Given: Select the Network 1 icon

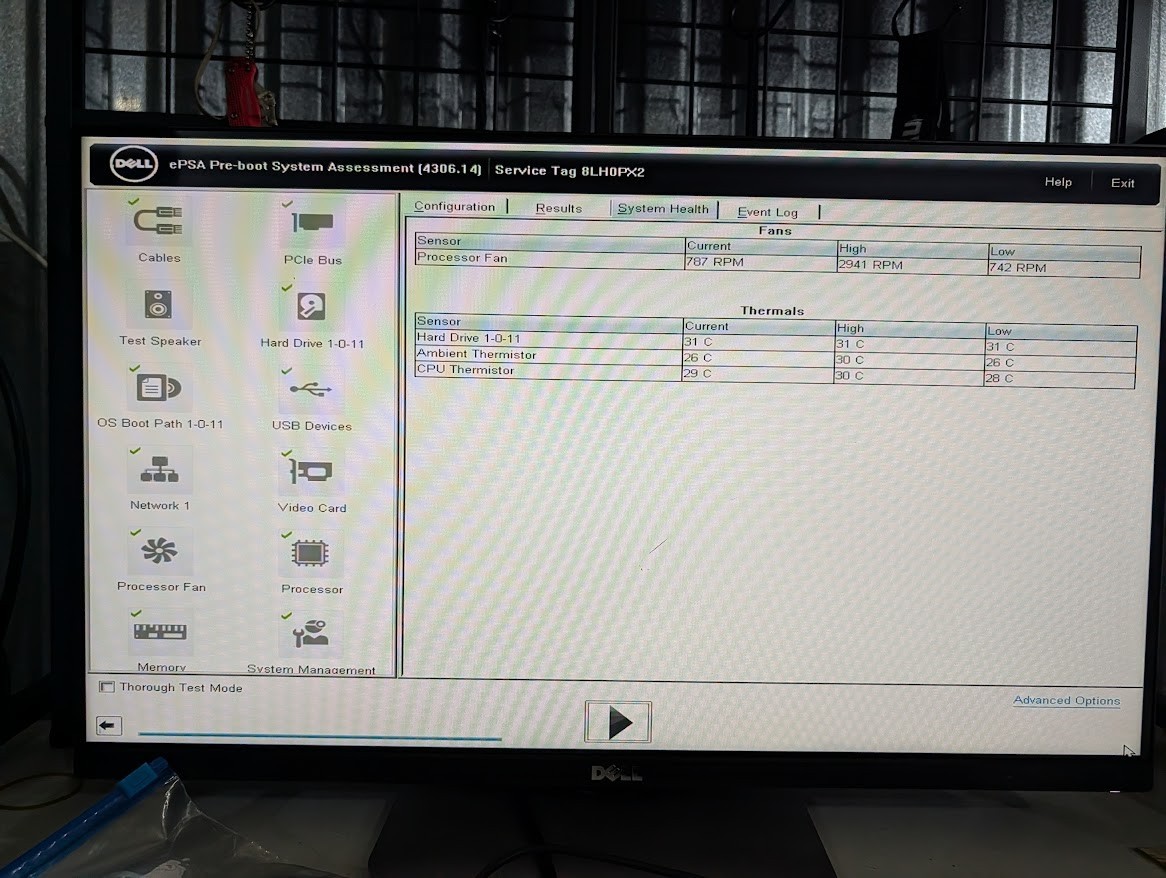Looking at the screenshot, I should (159, 470).
